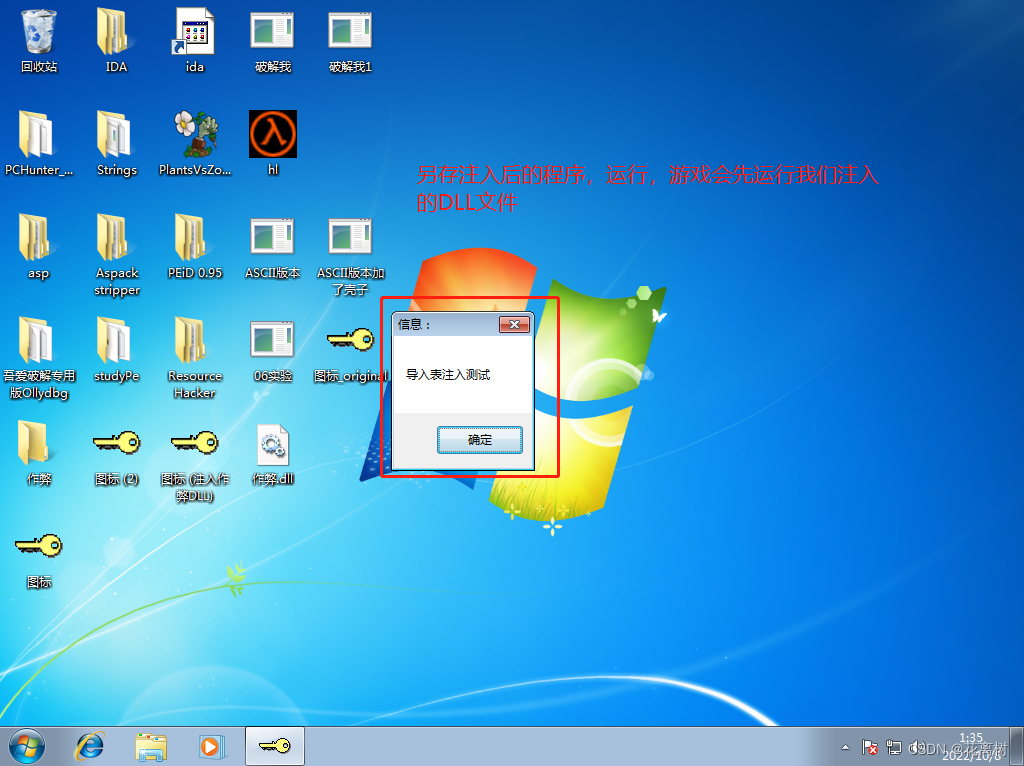Select the 破解我 program icon
This screenshot has height=766, width=1024.
click(272, 31)
